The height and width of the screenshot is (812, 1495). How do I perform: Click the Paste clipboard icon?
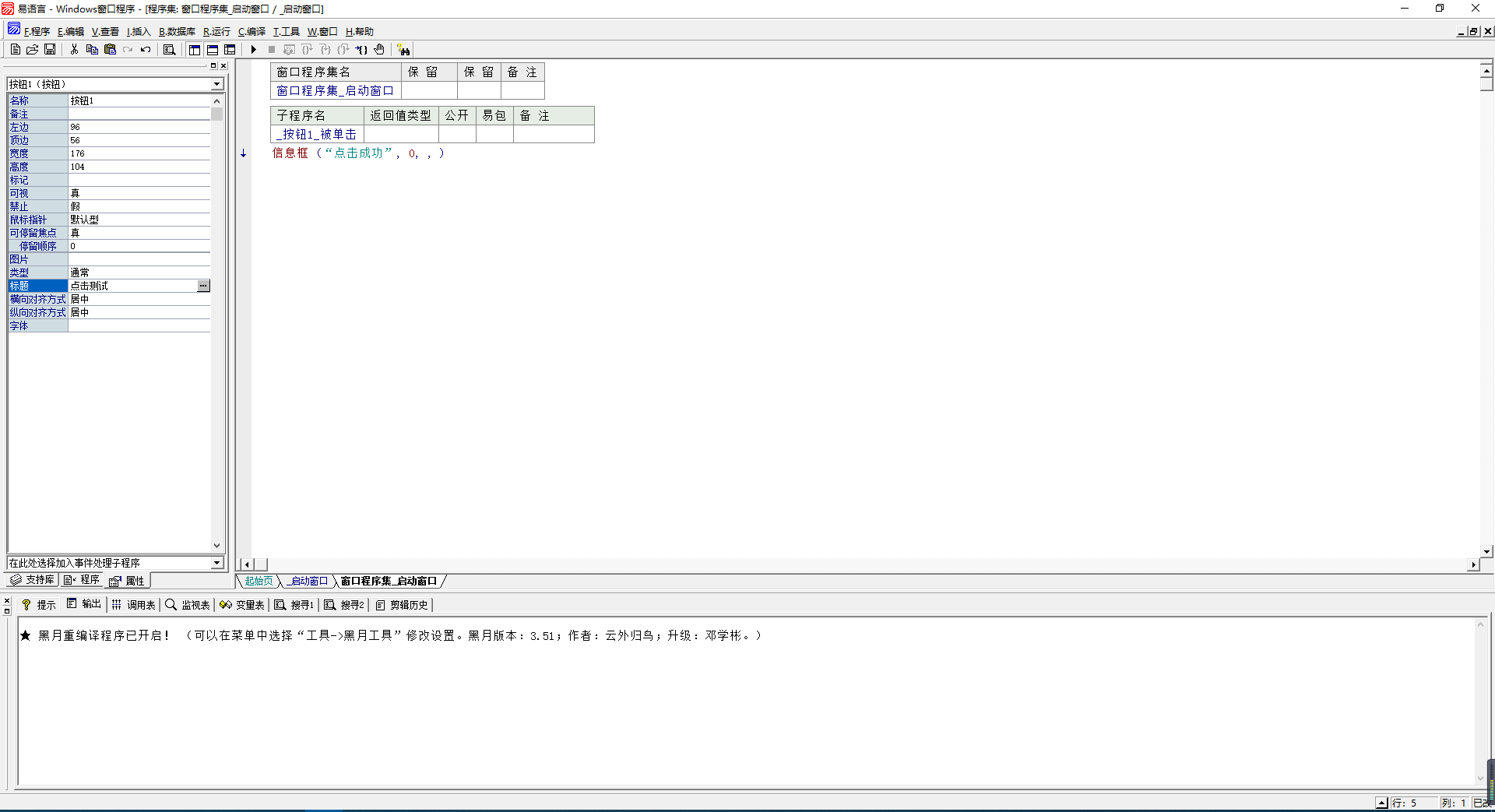pyautogui.click(x=110, y=49)
